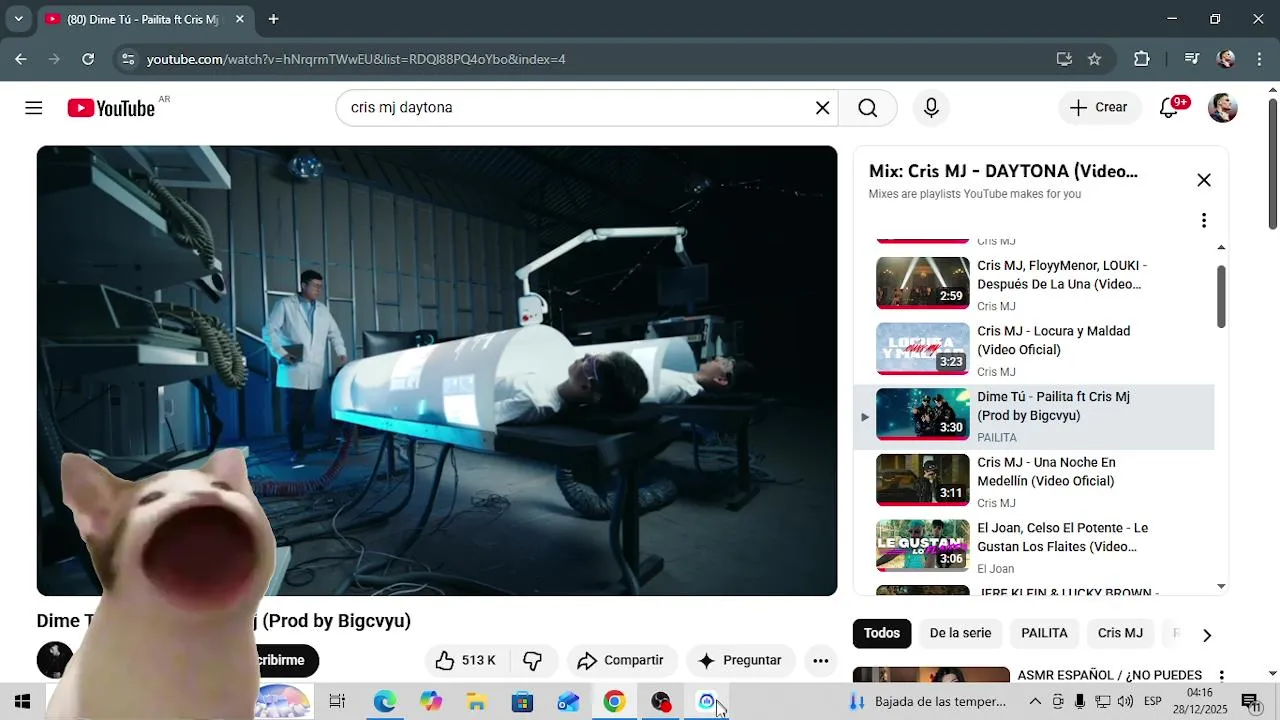Dislike the video

[533, 660]
